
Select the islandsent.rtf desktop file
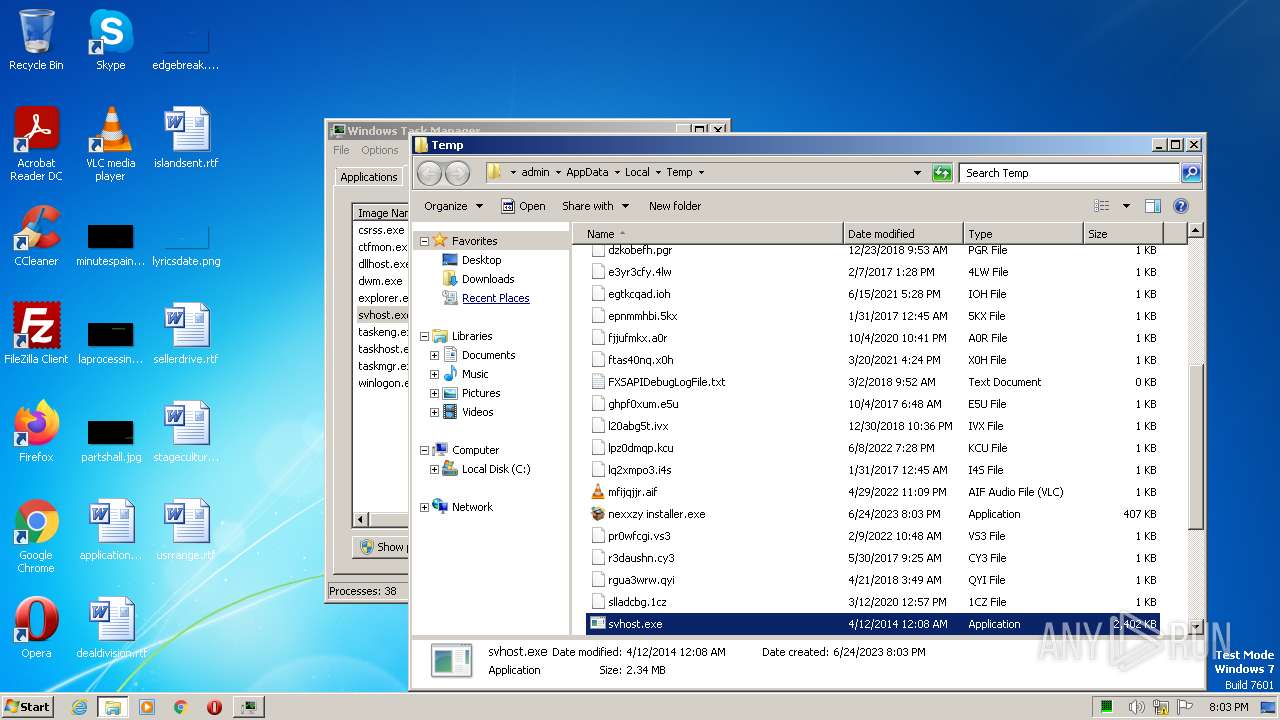[x=186, y=138]
